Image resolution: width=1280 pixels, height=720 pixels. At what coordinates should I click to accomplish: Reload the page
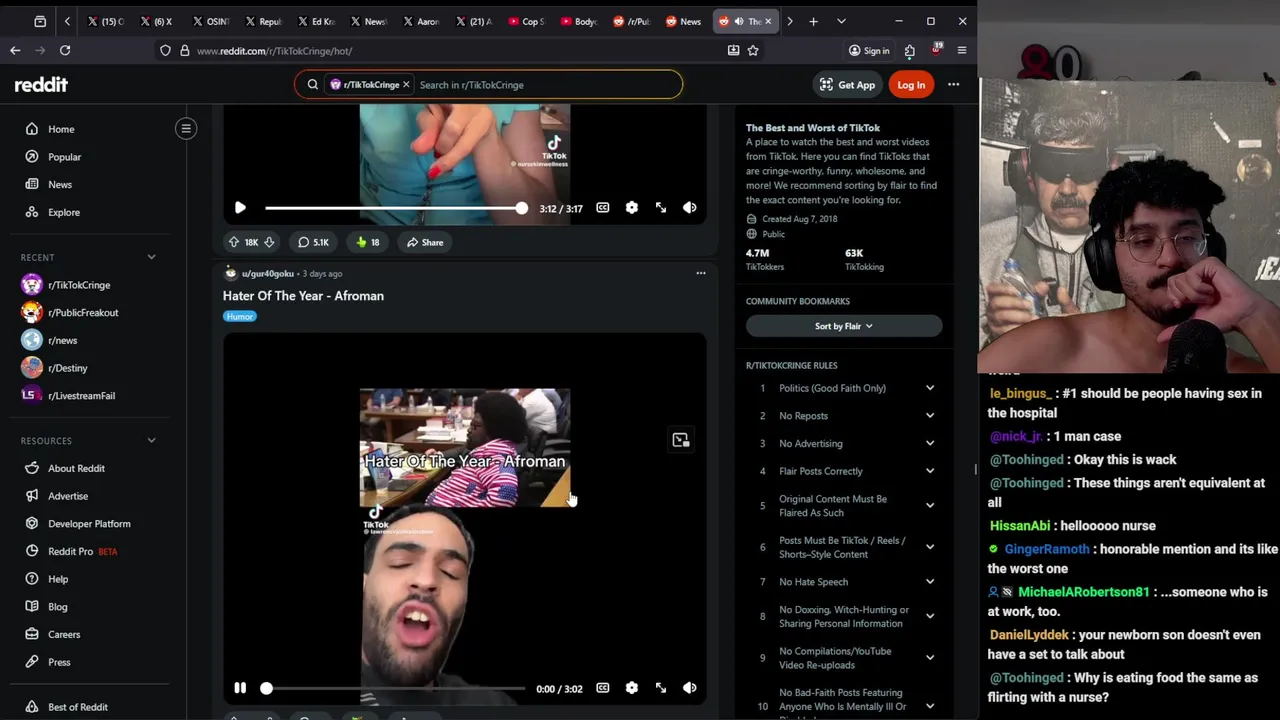pyautogui.click(x=65, y=50)
